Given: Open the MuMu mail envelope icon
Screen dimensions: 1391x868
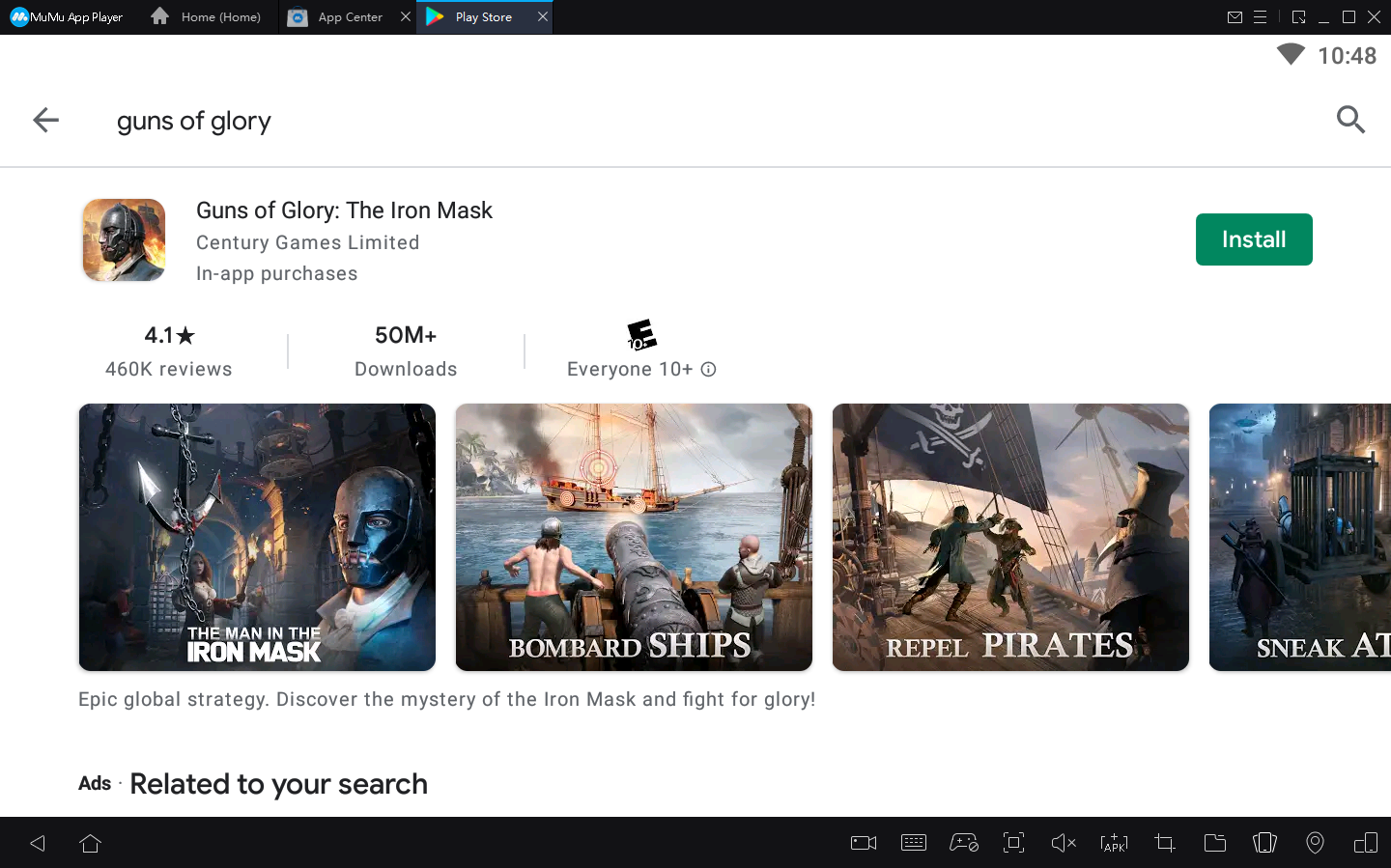Looking at the screenshot, I should (1235, 17).
